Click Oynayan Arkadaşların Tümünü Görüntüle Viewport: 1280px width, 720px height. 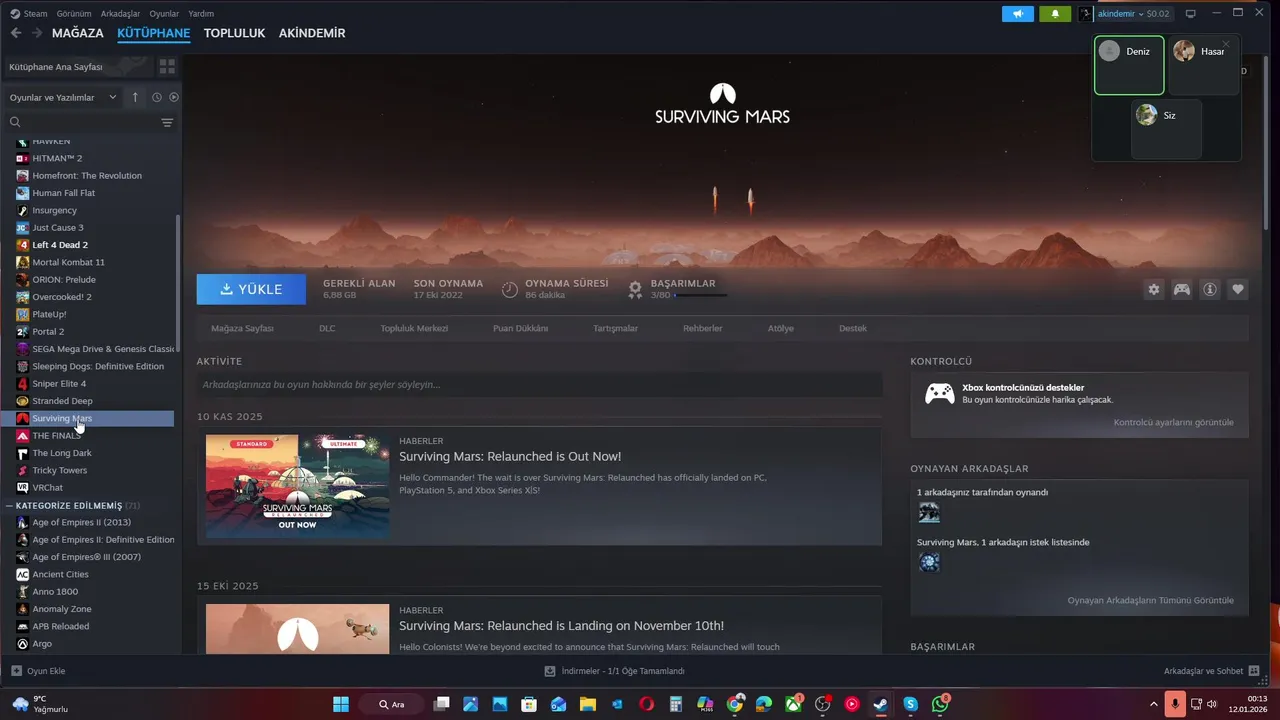(1150, 600)
